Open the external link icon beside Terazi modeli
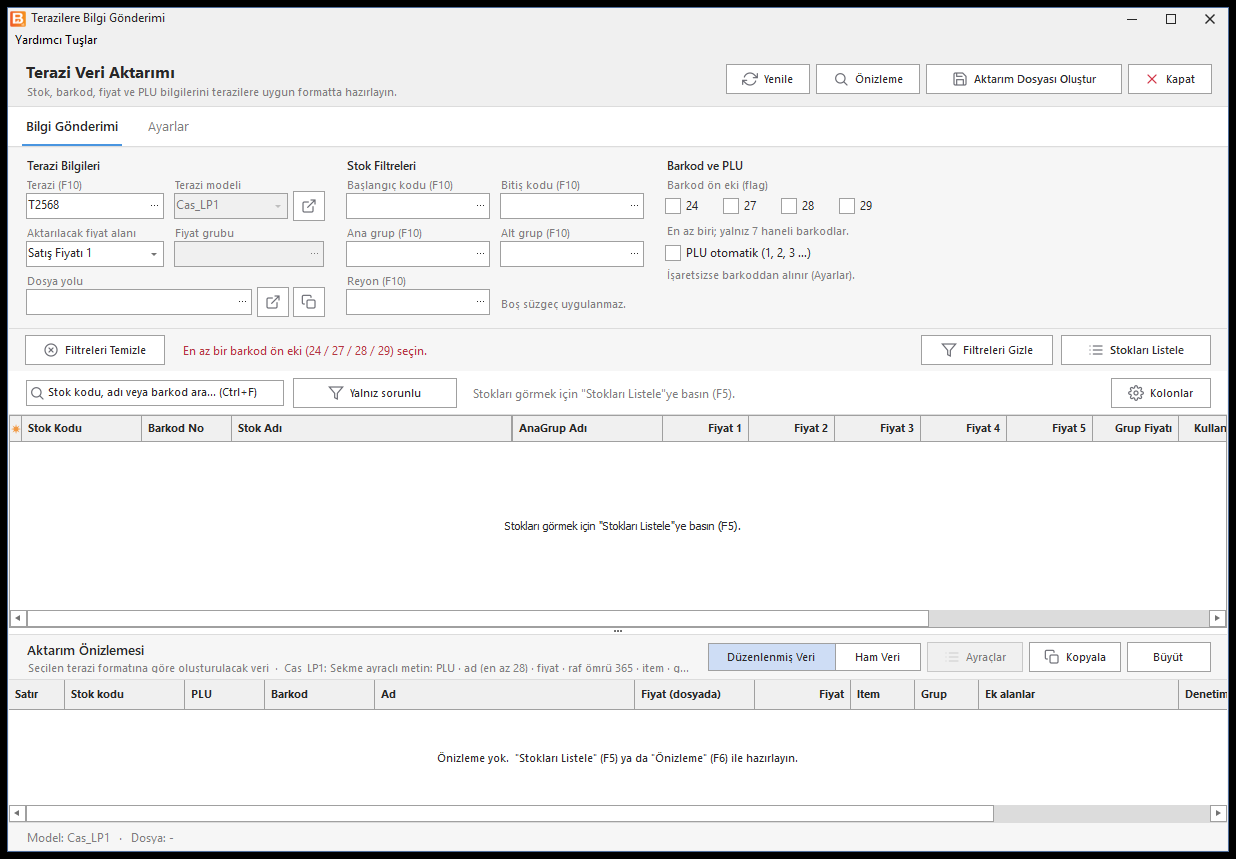The height and width of the screenshot is (859, 1236). [x=309, y=206]
